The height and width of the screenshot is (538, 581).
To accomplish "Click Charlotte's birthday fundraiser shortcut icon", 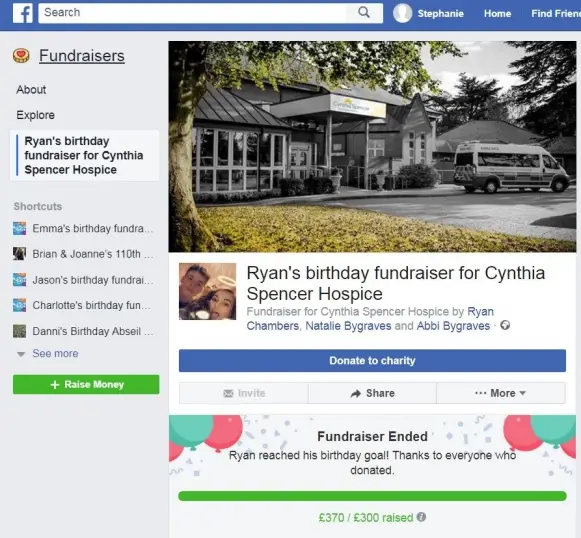I will click(20, 305).
